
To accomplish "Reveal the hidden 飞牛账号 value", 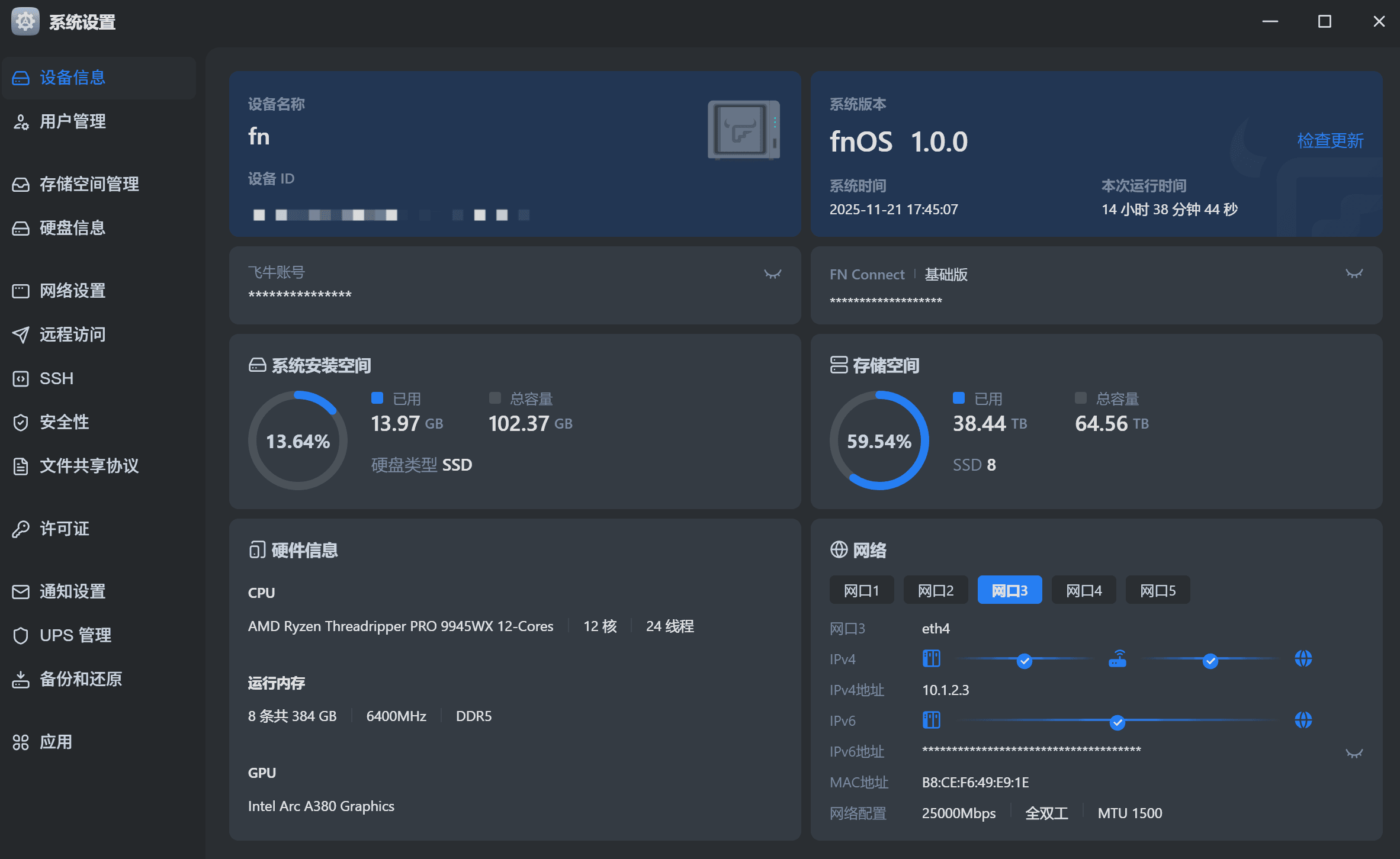I will coord(772,274).
